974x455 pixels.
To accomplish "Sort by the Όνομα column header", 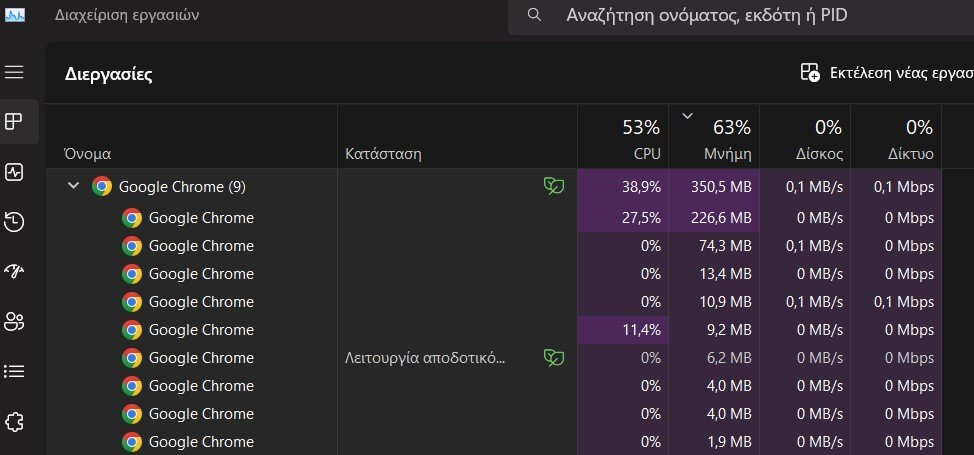I will [x=192, y=137].
